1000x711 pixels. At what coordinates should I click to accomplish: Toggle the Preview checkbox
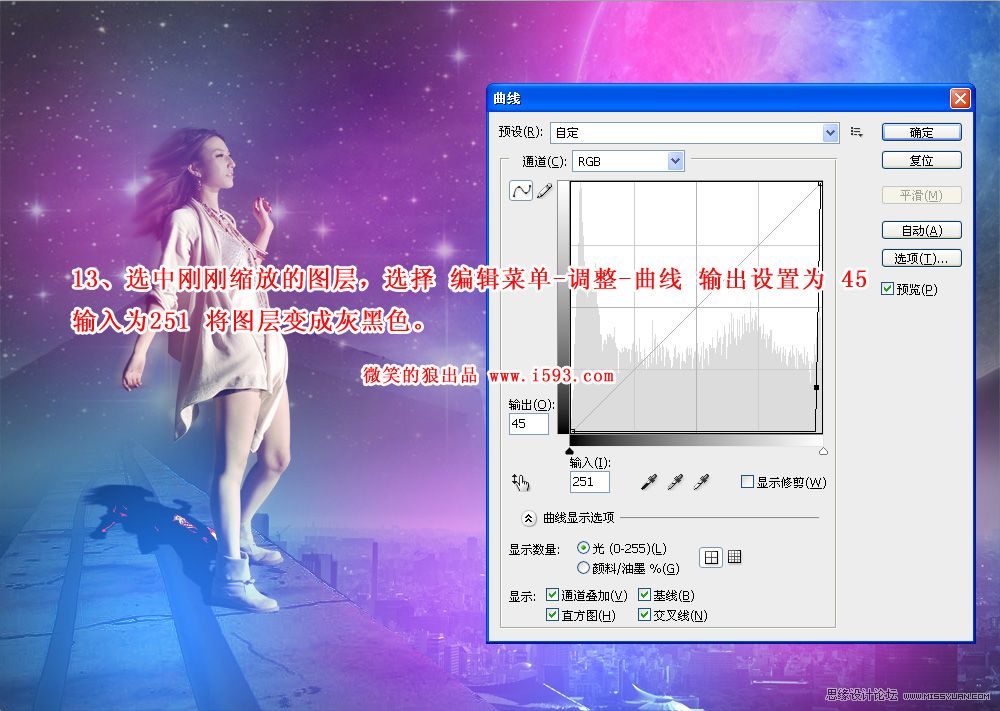coord(887,289)
